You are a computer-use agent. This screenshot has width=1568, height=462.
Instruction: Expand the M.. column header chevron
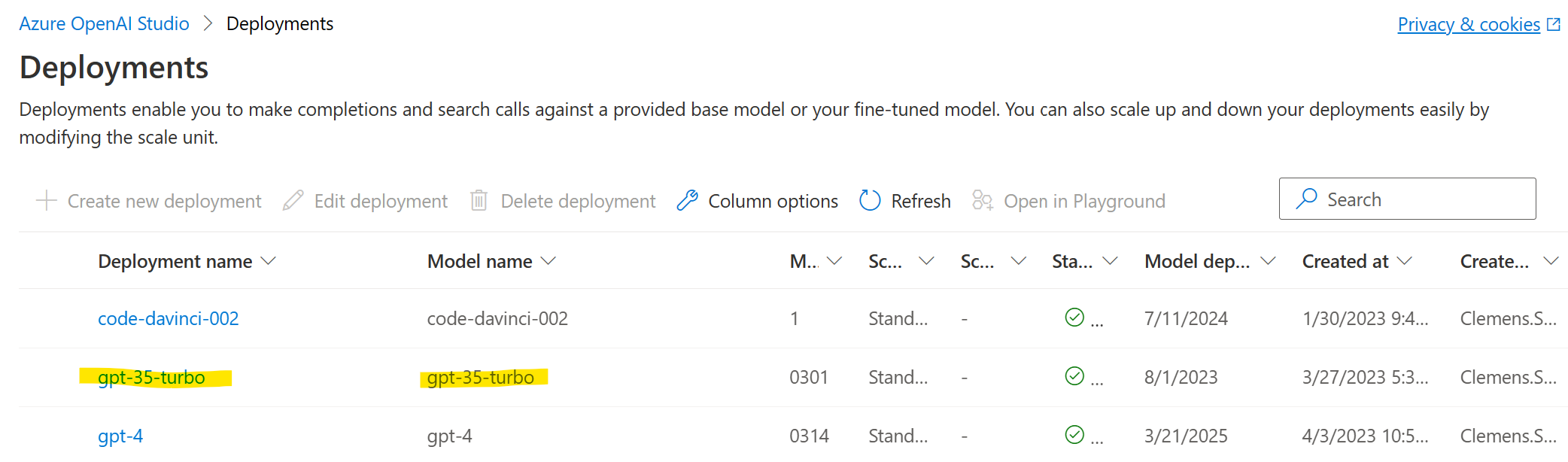pyautogui.click(x=834, y=261)
